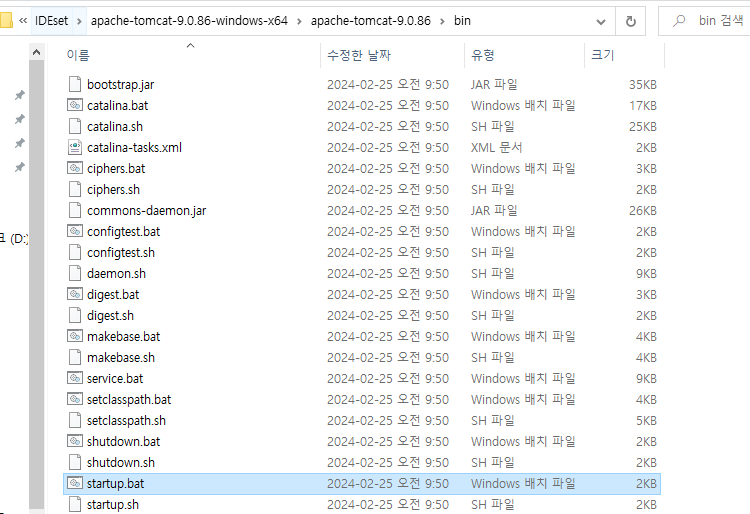
Task: Expand chevron after apache-tomcat-9.0.86-windows-x64 breadcrumb
Action: click(x=299, y=21)
